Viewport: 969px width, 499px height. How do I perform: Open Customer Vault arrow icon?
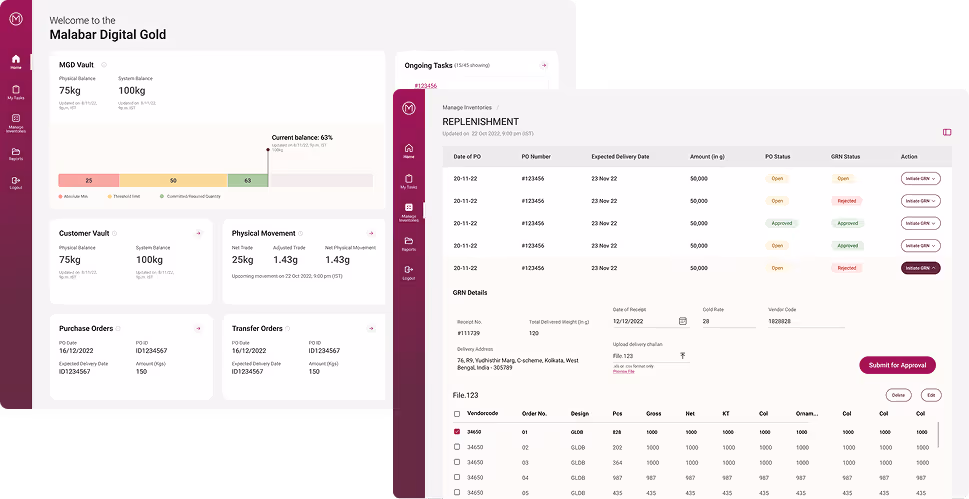[198, 233]
